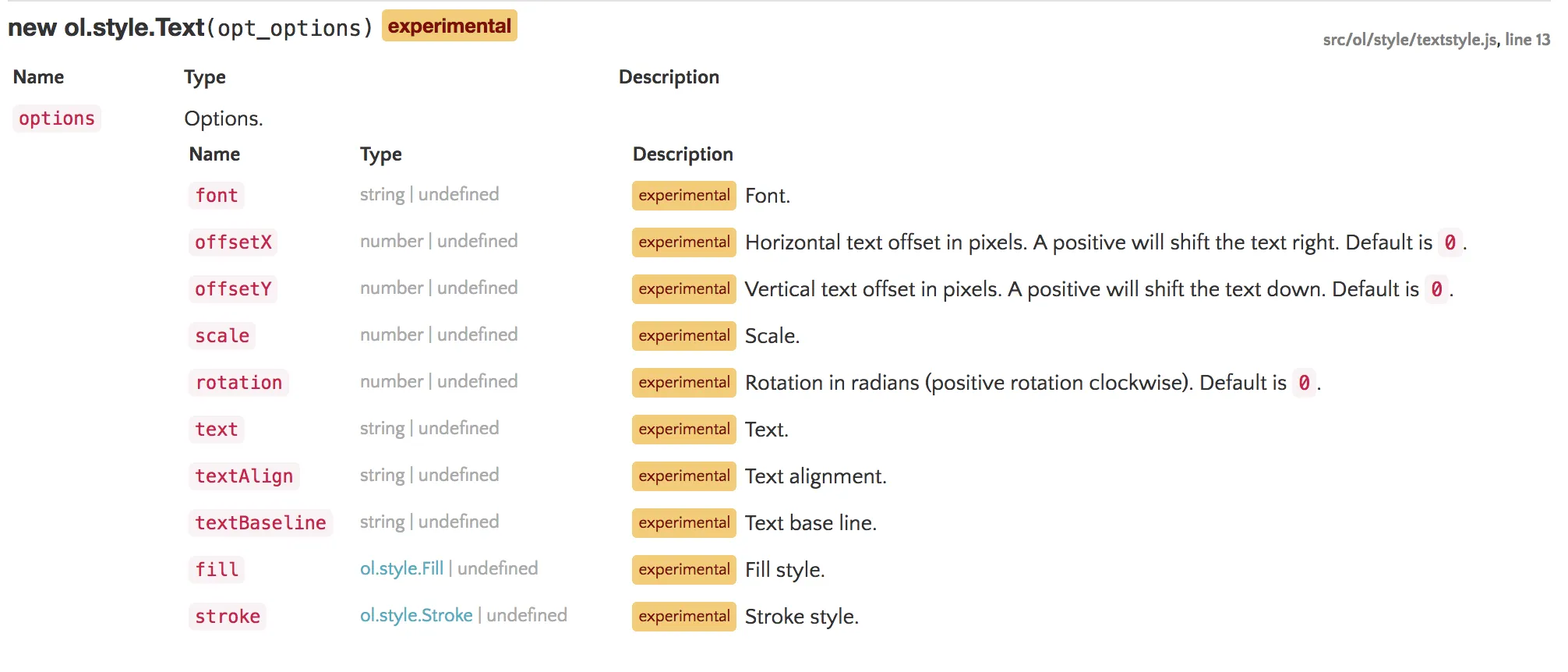1568x672 pixels.
Task: Click the experimental badge beside 'Text alignment.'
Action: 683,476
